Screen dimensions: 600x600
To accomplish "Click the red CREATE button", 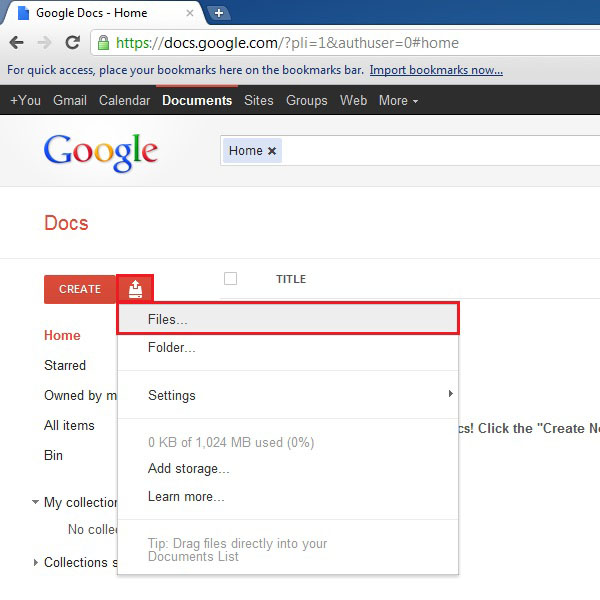I will [x=80, y=289].
